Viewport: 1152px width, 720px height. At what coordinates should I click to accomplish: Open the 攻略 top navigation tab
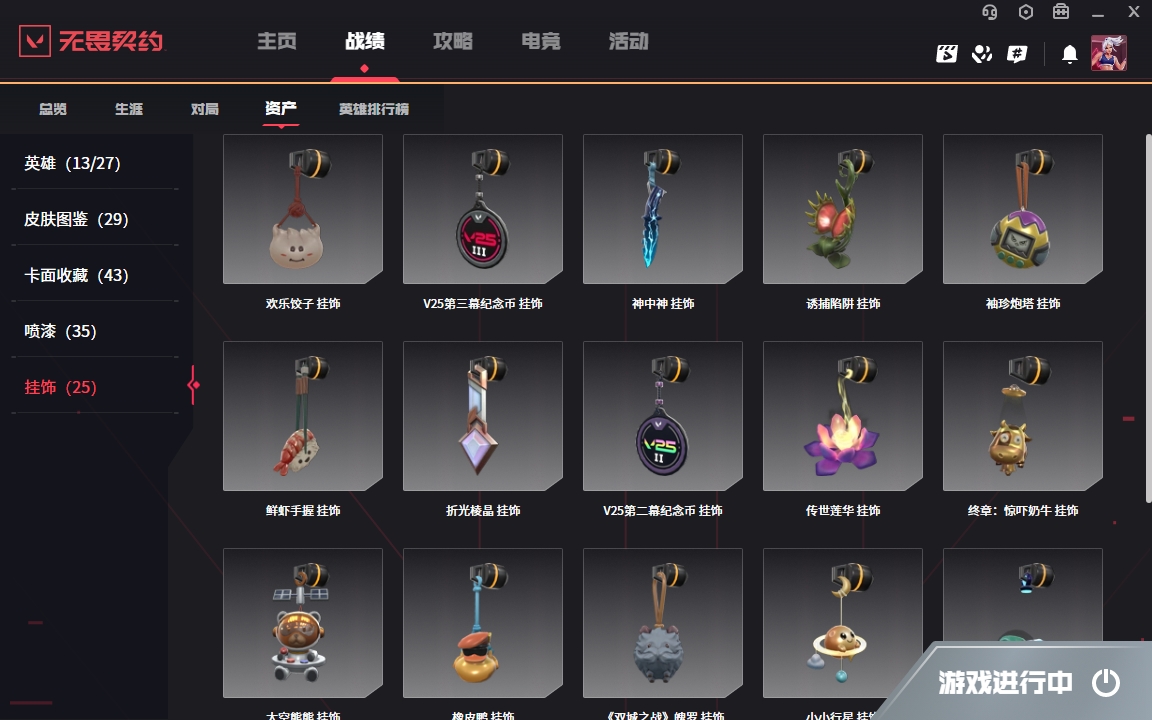click(x=453, y=41)
